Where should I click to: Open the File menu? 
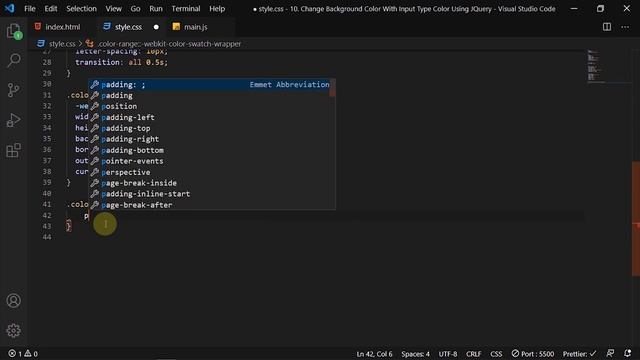pyautogui.click(x=30, y=9)
